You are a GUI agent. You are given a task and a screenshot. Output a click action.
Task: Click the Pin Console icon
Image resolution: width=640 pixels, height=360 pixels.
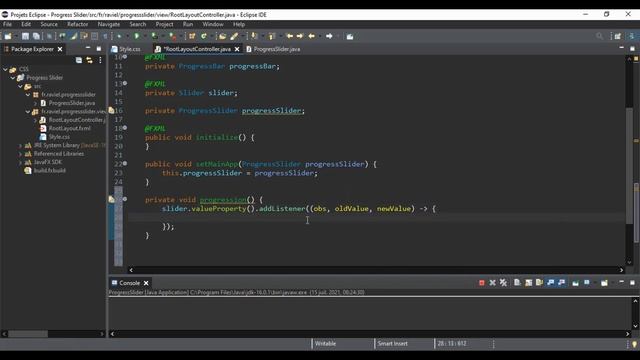point(576,282)
